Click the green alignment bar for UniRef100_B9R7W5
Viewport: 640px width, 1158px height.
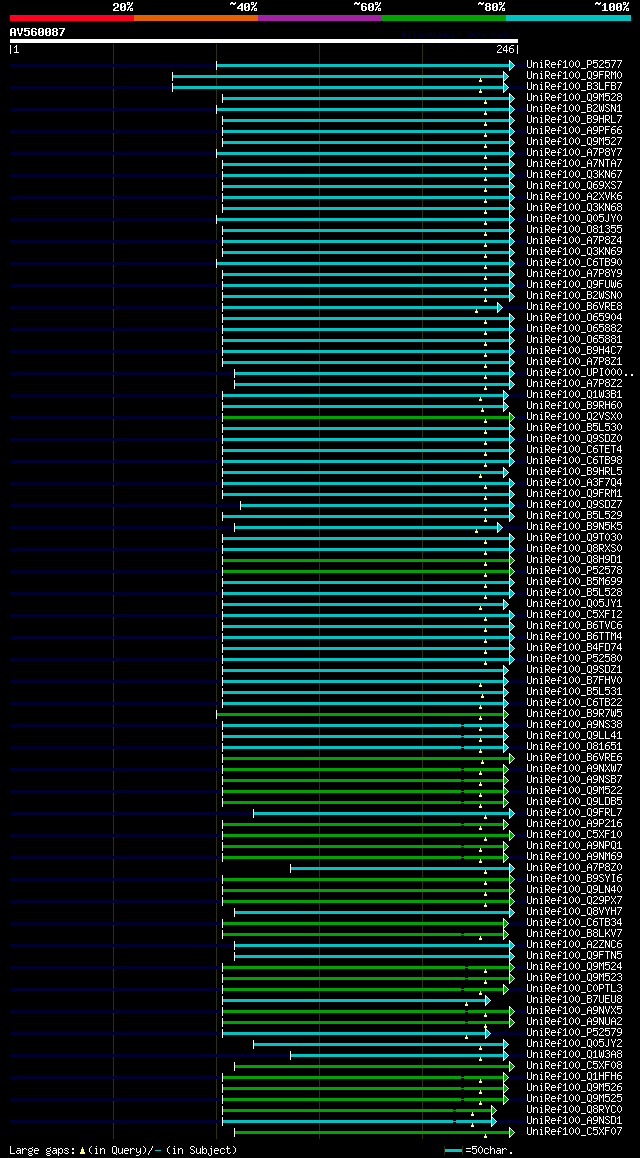click(362, 714)
